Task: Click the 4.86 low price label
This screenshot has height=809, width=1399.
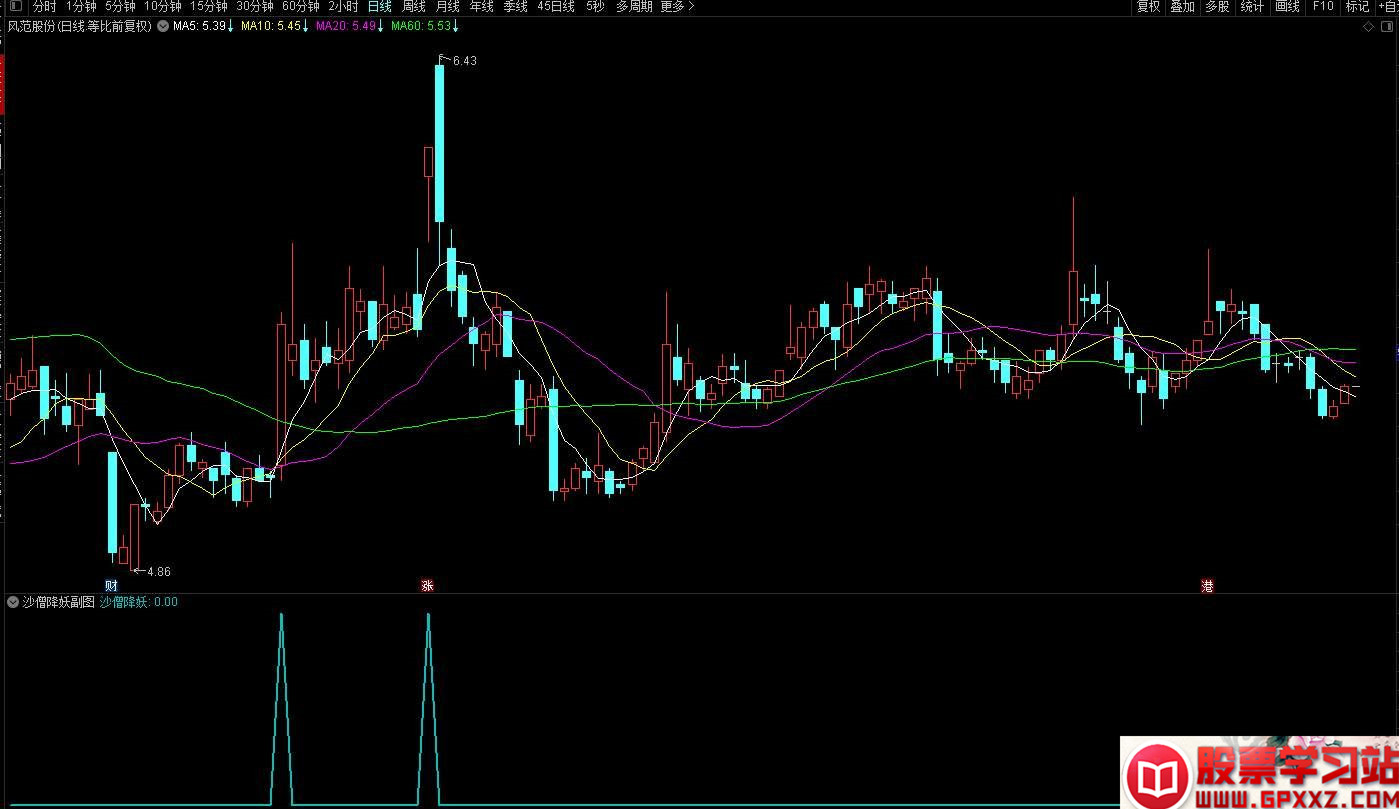Action: 158,572
